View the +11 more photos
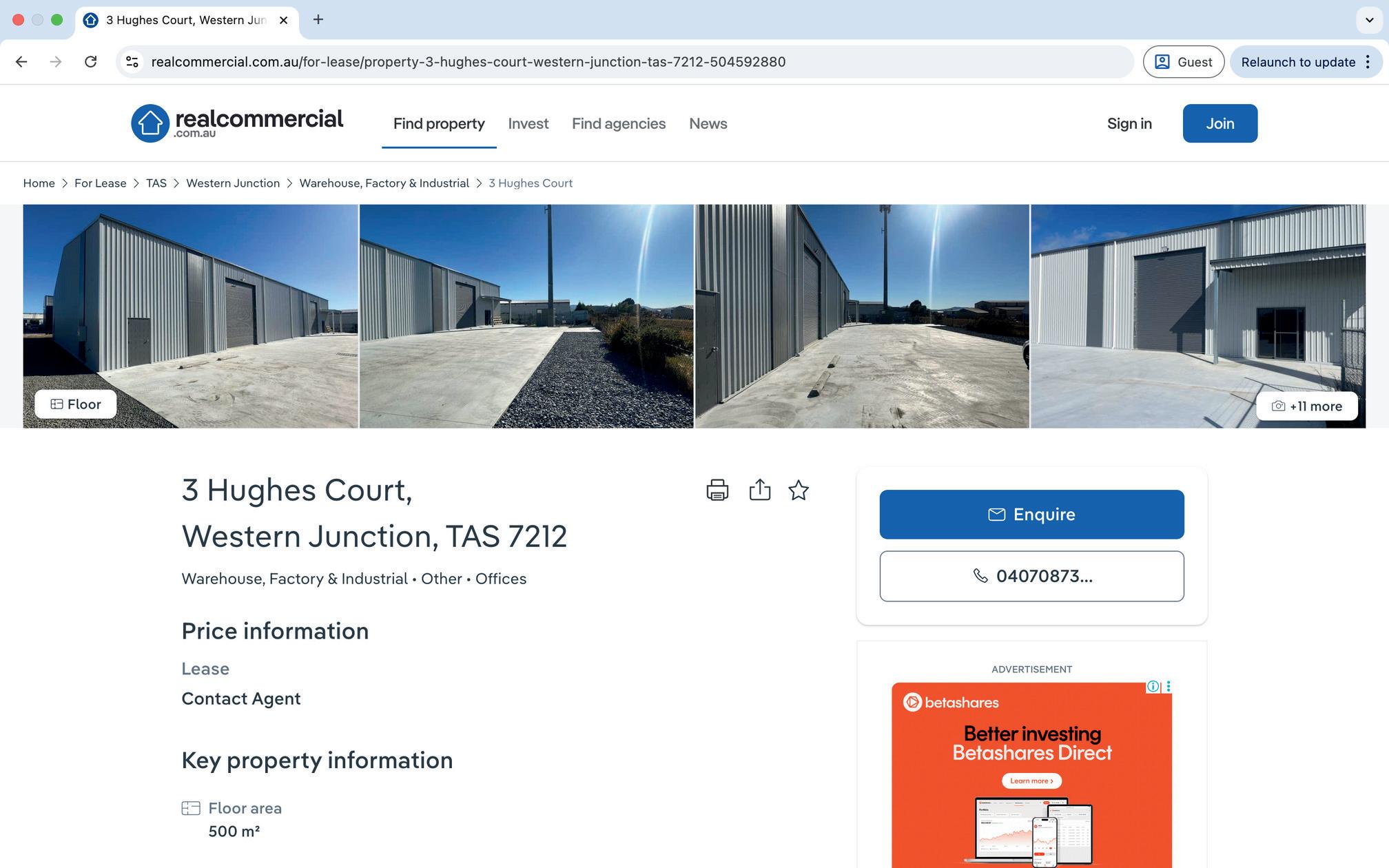 1306,406
